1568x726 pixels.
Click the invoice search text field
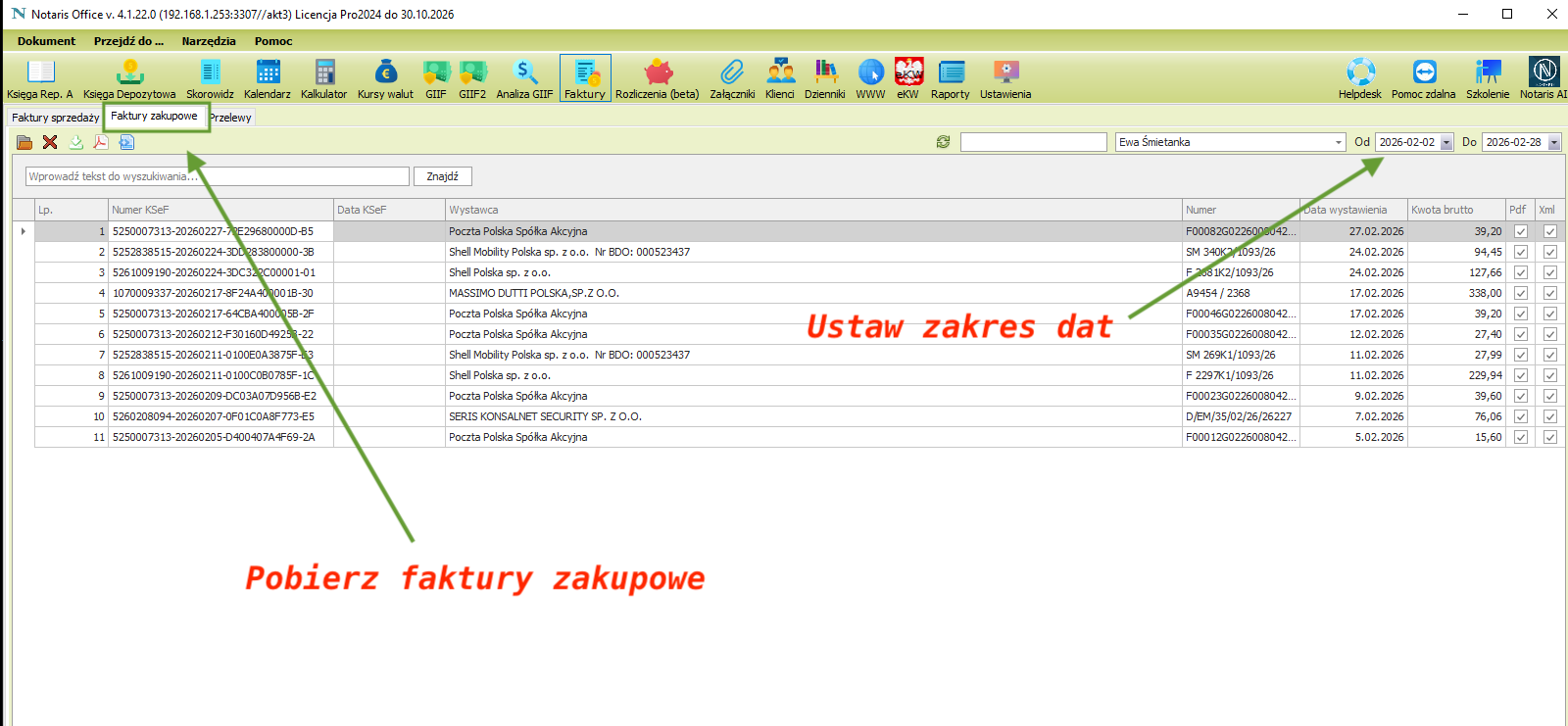coord(217,176)
